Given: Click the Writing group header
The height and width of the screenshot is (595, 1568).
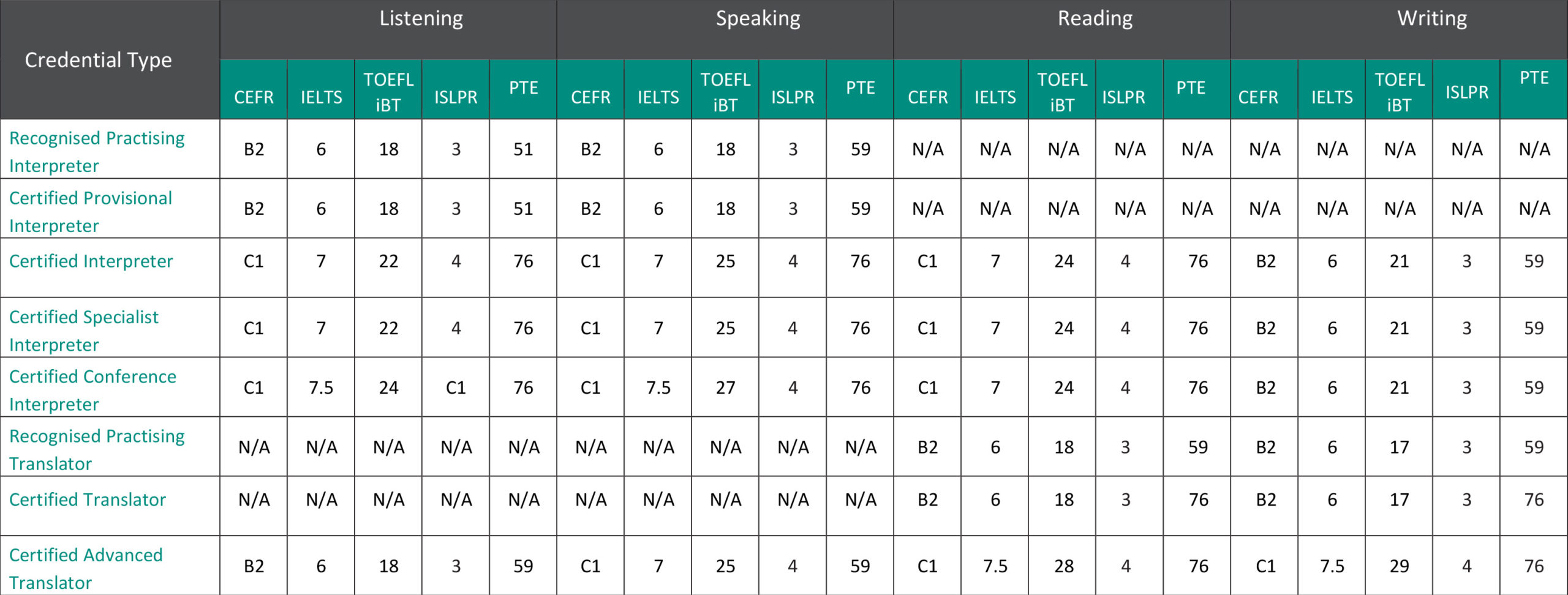Looking at the screenshot, I should (1432, 18).
